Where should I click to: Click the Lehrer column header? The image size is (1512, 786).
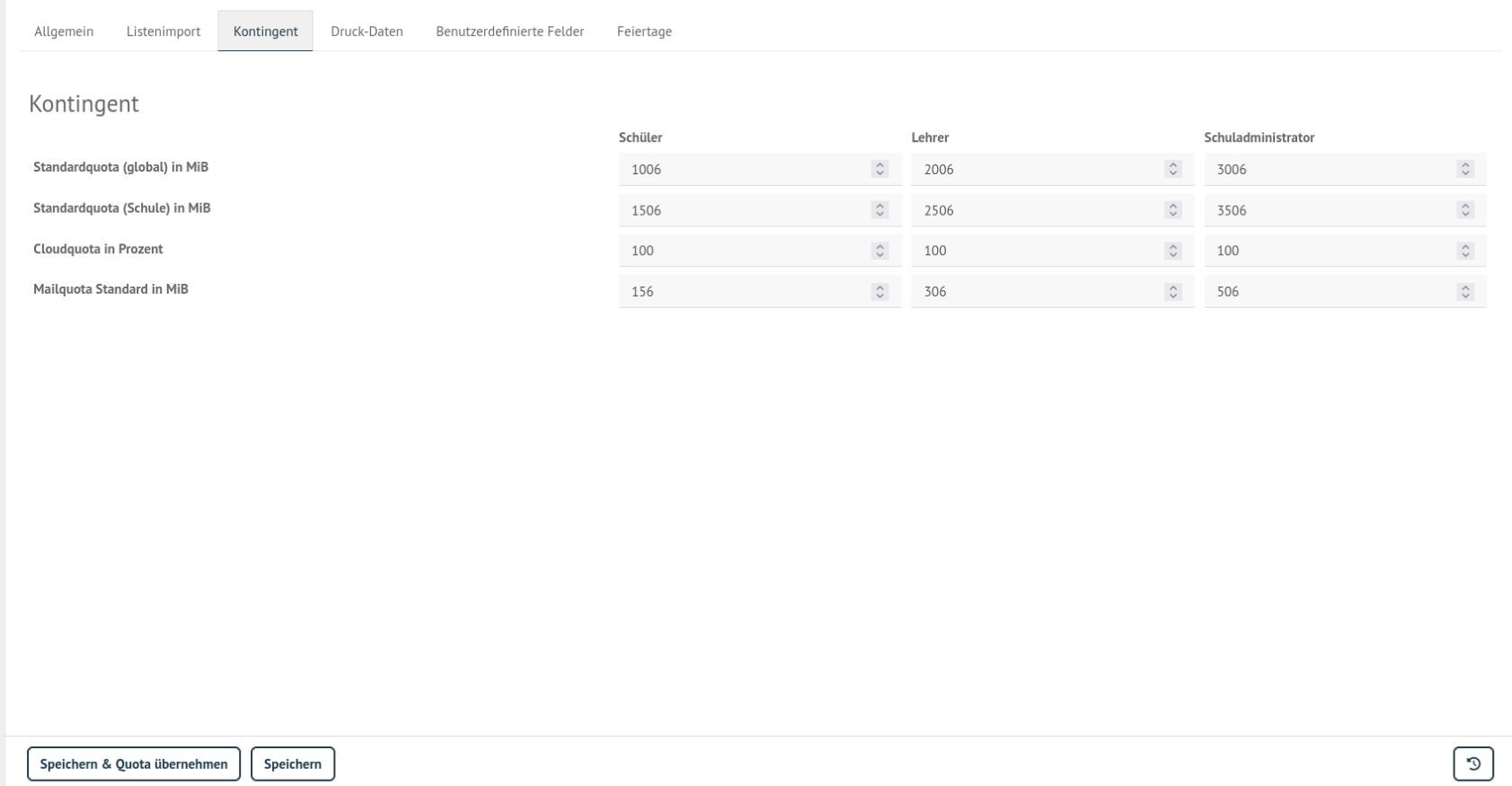[x=930, y=137]
